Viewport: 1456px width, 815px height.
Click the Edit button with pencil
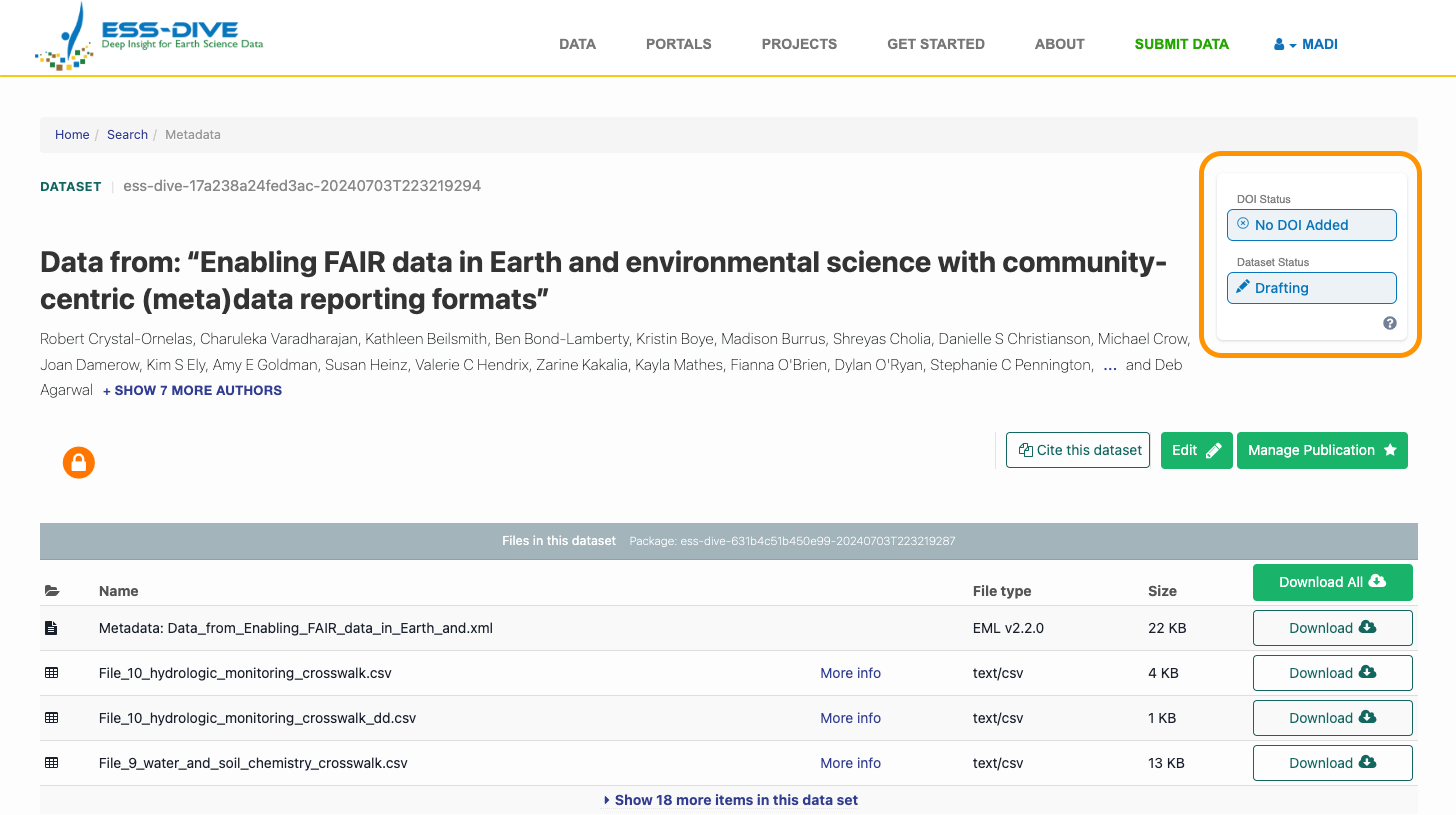[x=1196, y=450]
